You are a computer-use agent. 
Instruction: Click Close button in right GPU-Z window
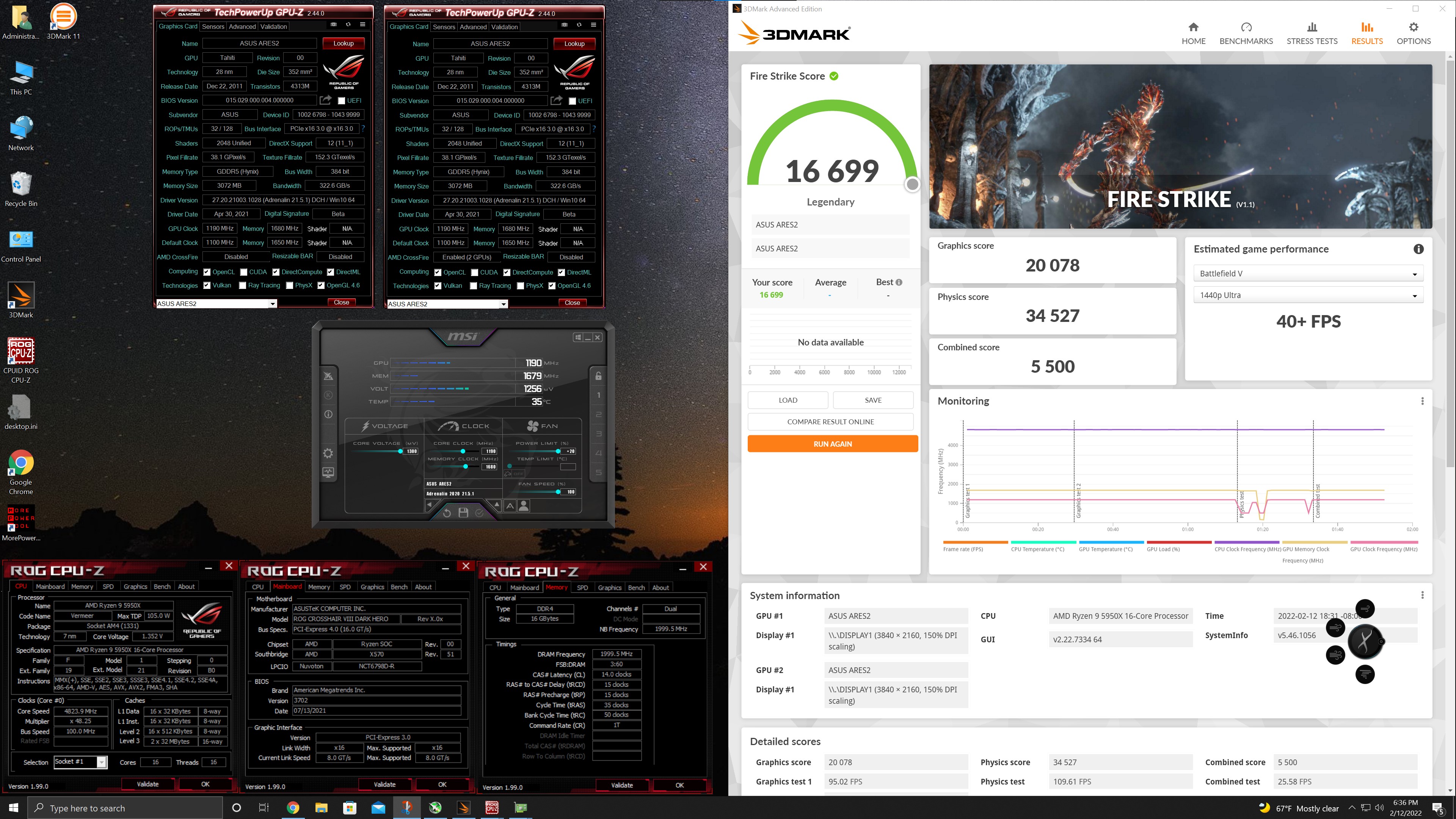(572, 303)
